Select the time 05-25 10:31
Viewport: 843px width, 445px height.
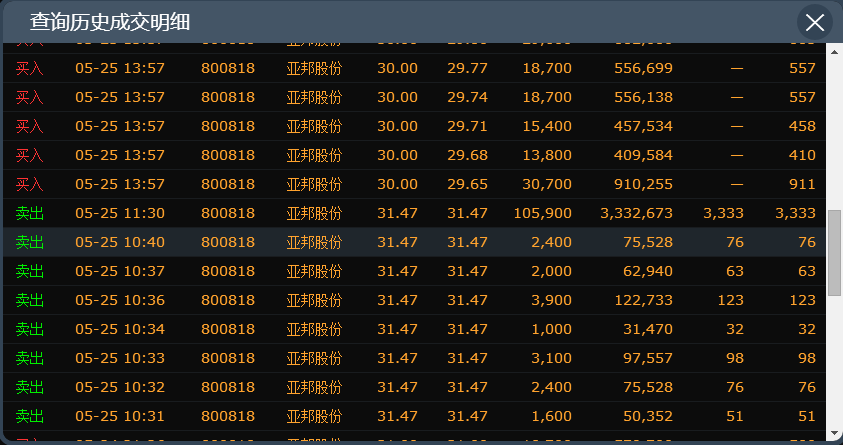coord(120,417)
